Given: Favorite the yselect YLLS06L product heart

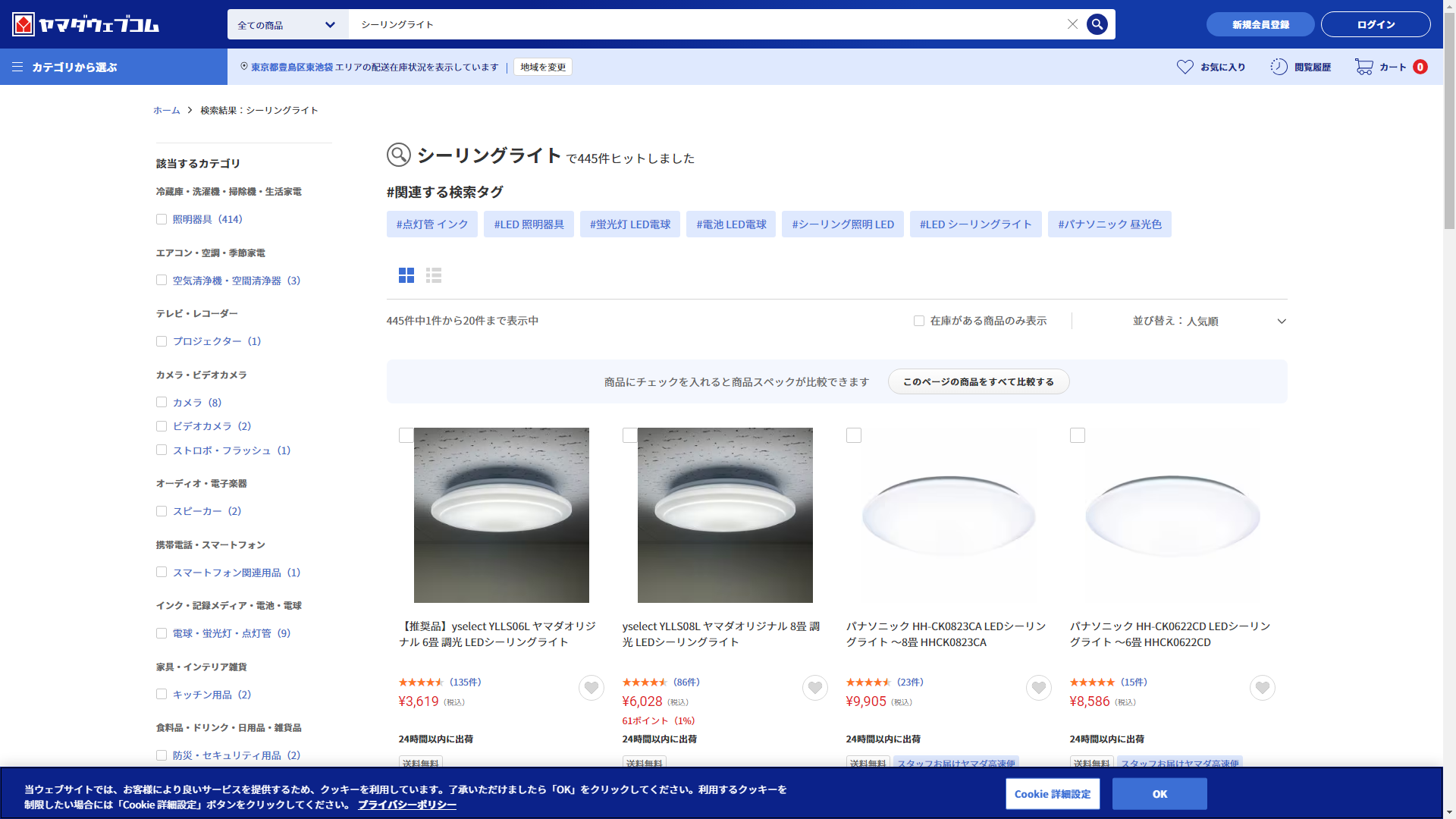Looking at the screenshot, I should pyautogui.click(x=591, y=688).
